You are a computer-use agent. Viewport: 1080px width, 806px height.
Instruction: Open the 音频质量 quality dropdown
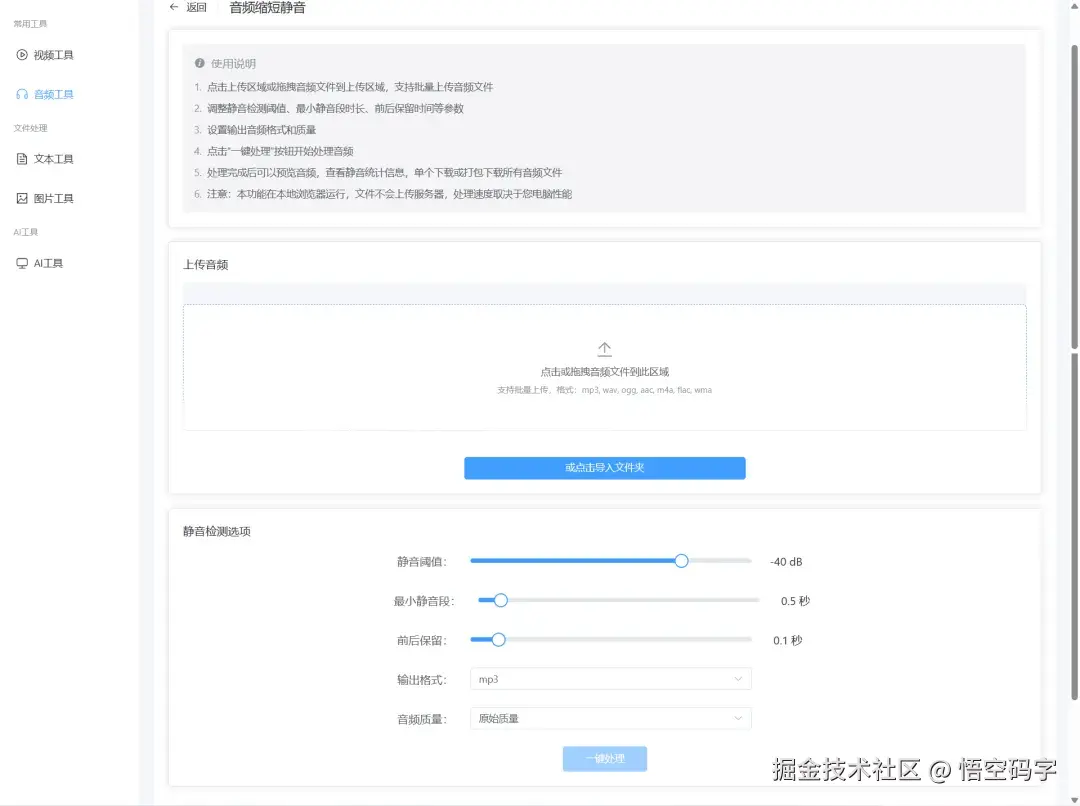pos(610,718)
